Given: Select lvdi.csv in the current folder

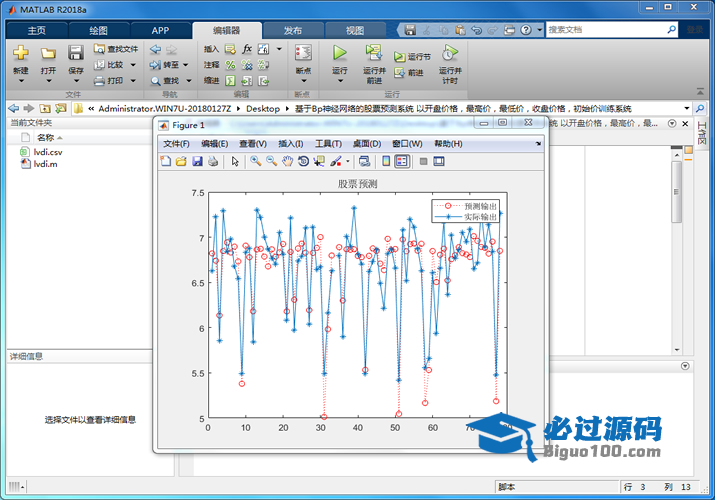Looking at the screenshot, I should click(48, 151).
